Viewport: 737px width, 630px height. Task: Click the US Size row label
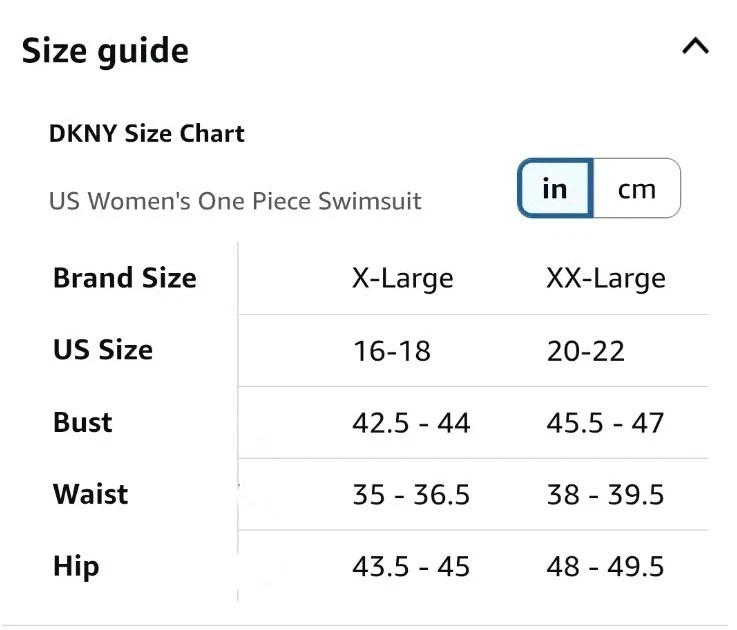coord(103,350)
